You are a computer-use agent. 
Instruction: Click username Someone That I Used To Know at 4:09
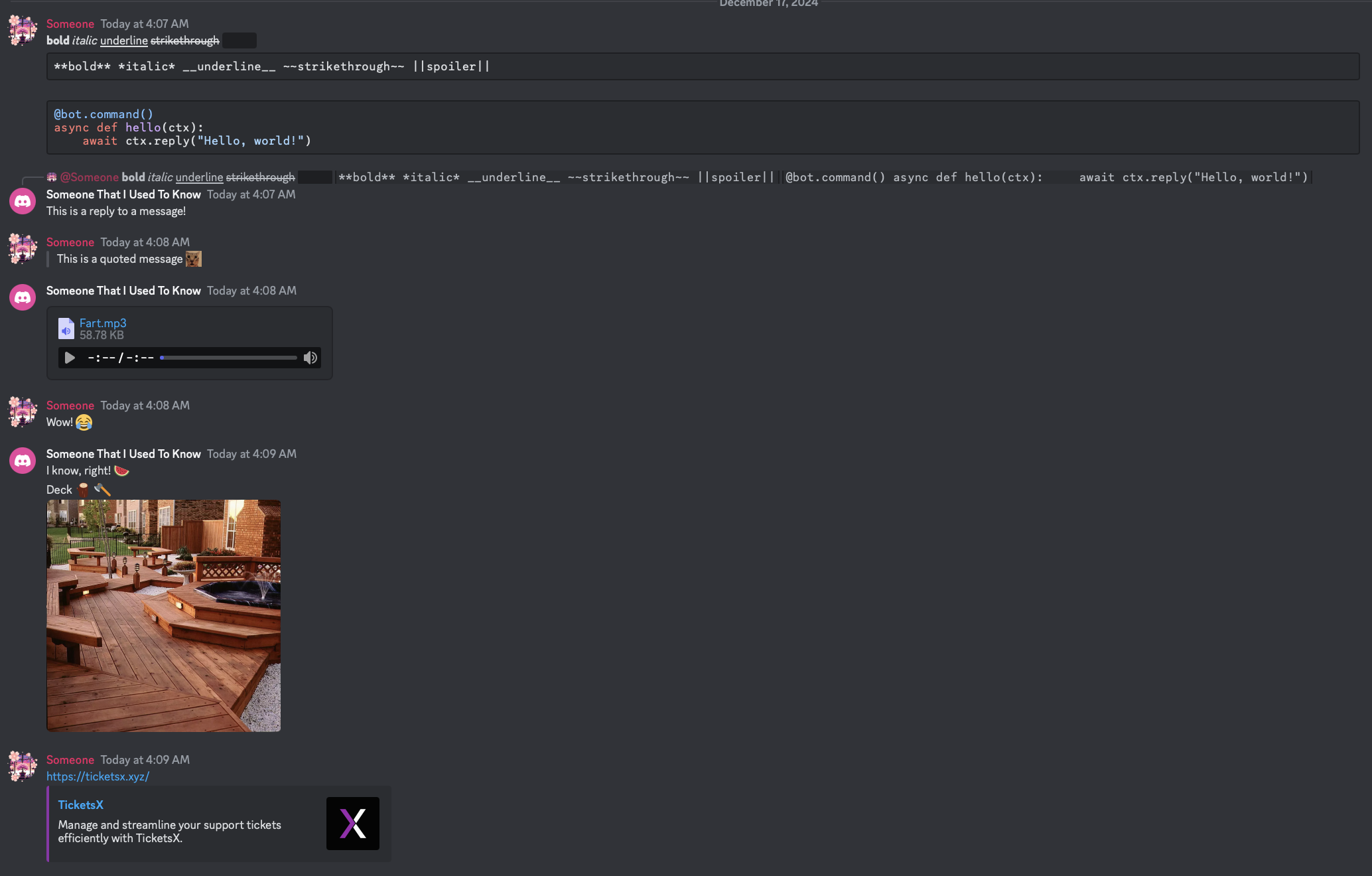(x=123, y=454)
